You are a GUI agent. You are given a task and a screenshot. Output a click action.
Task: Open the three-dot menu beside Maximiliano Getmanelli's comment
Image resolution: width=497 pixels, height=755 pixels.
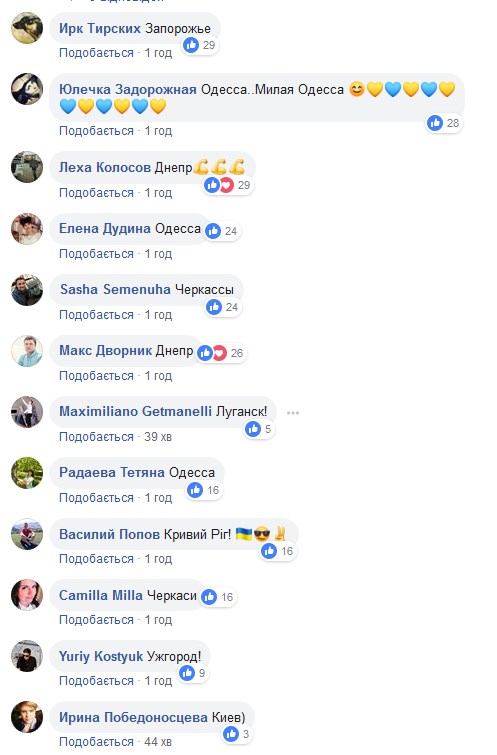(293, 413)
